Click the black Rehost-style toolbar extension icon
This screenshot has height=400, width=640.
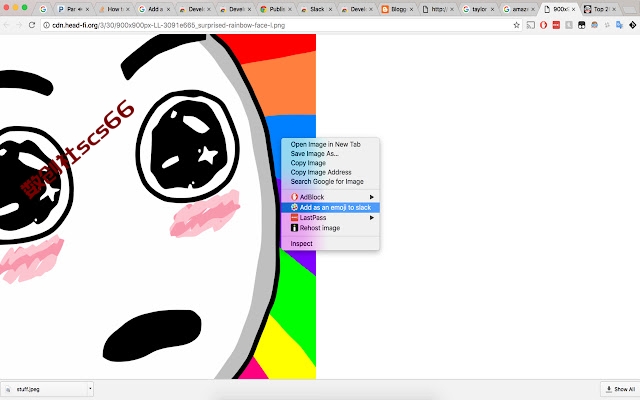tap(581, 25)
